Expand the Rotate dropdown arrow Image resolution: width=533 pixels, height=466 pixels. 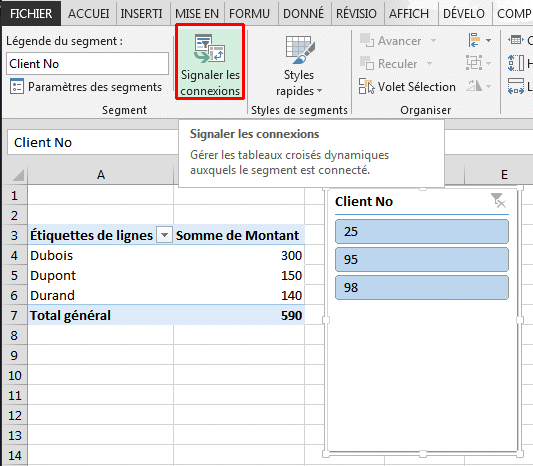point(488,86)
